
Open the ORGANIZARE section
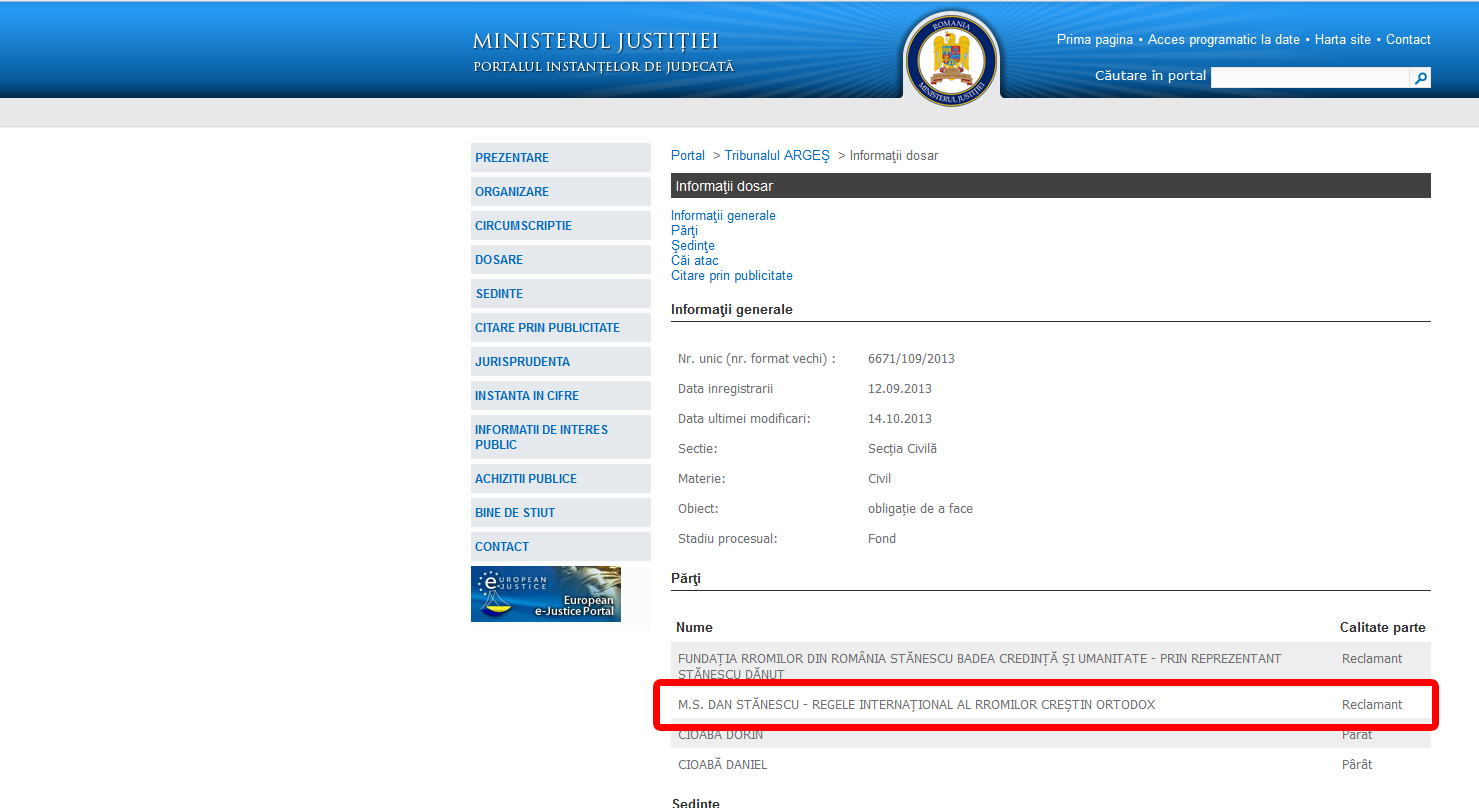(x=511, y=191)
